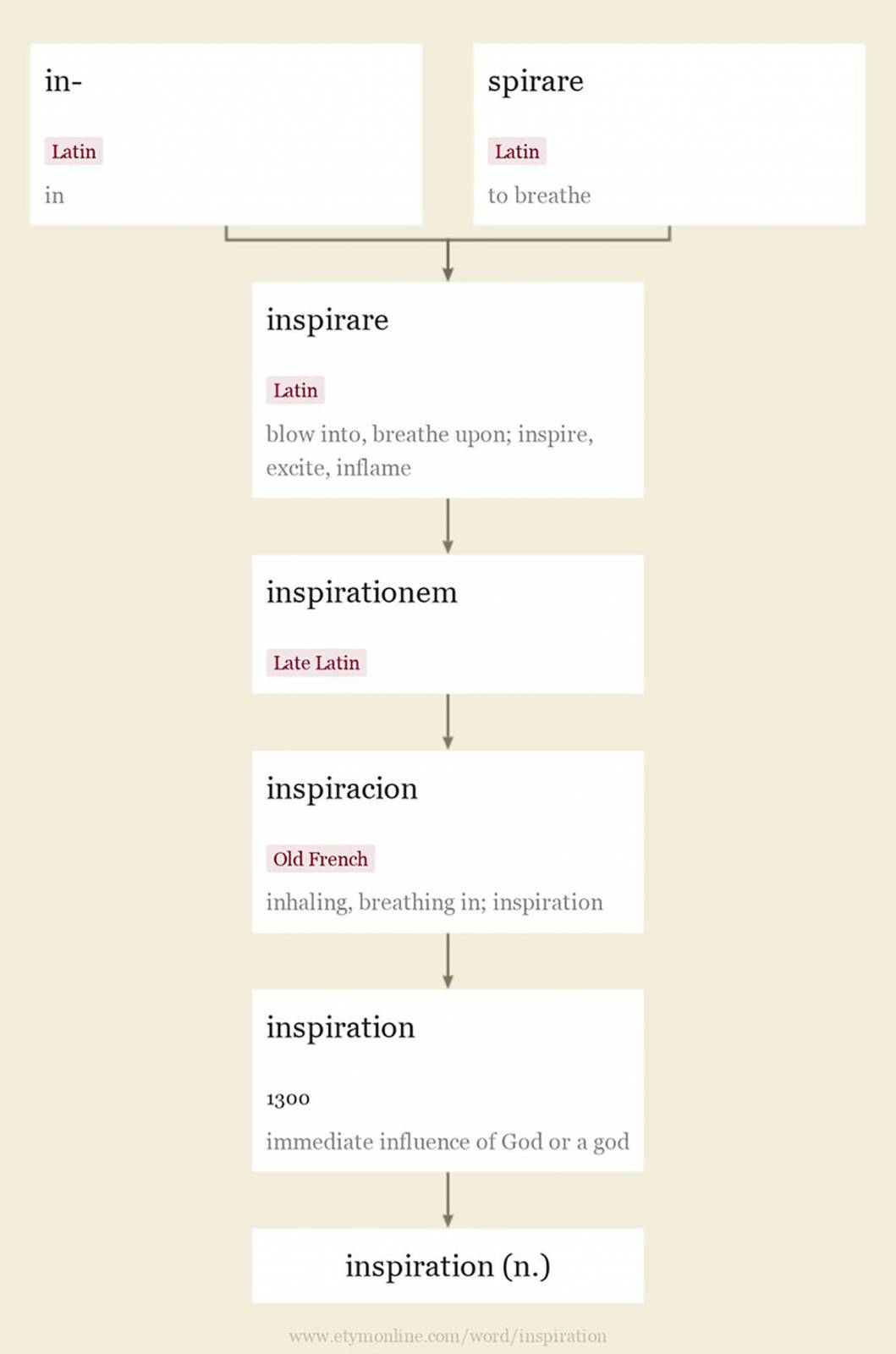The height and width of the screenshot is (1354, 896).
Task: Click the 'inspiracion' word heading
Action: coord(342,790)
